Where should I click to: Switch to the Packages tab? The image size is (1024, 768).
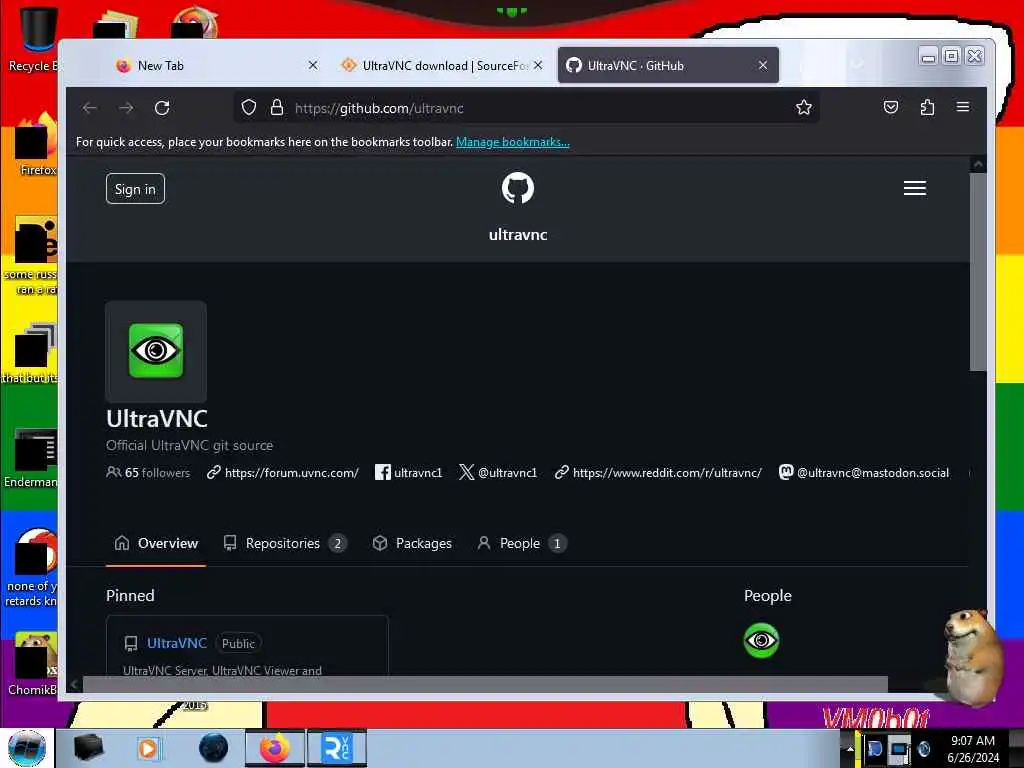click(x=412, y=543)
